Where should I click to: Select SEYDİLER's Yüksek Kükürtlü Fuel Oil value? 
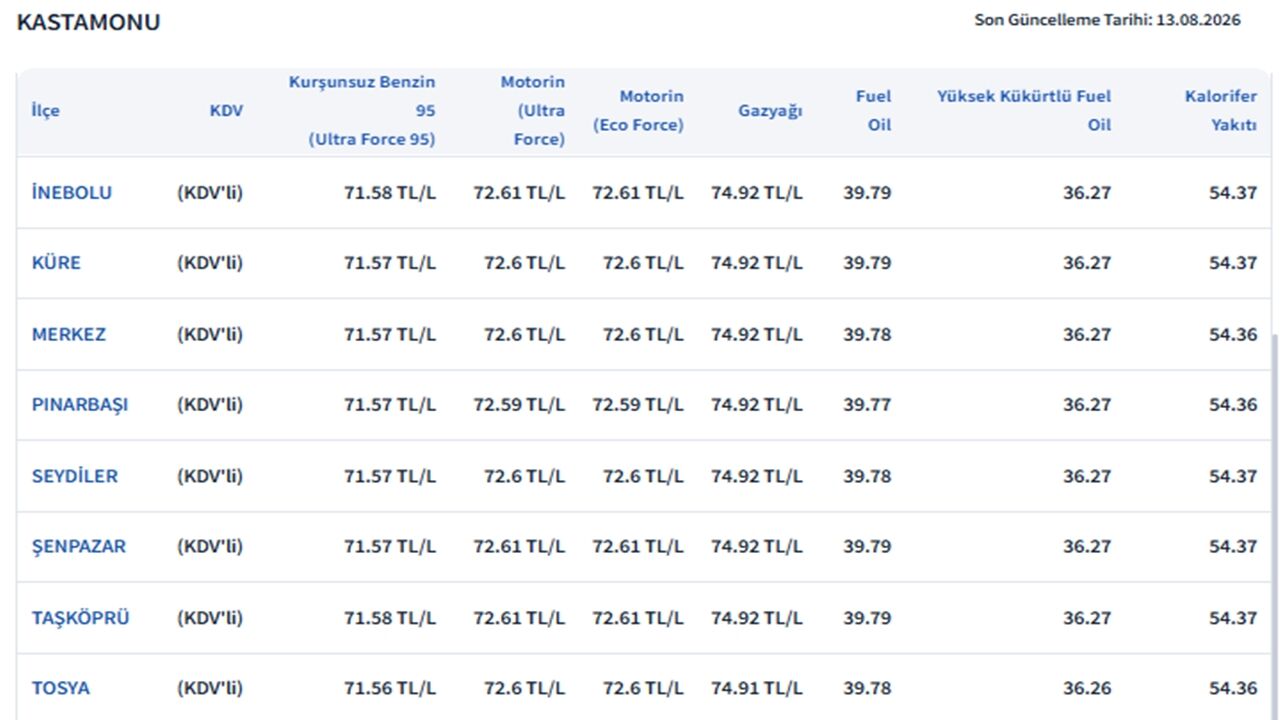click(x=1087, y=476)
